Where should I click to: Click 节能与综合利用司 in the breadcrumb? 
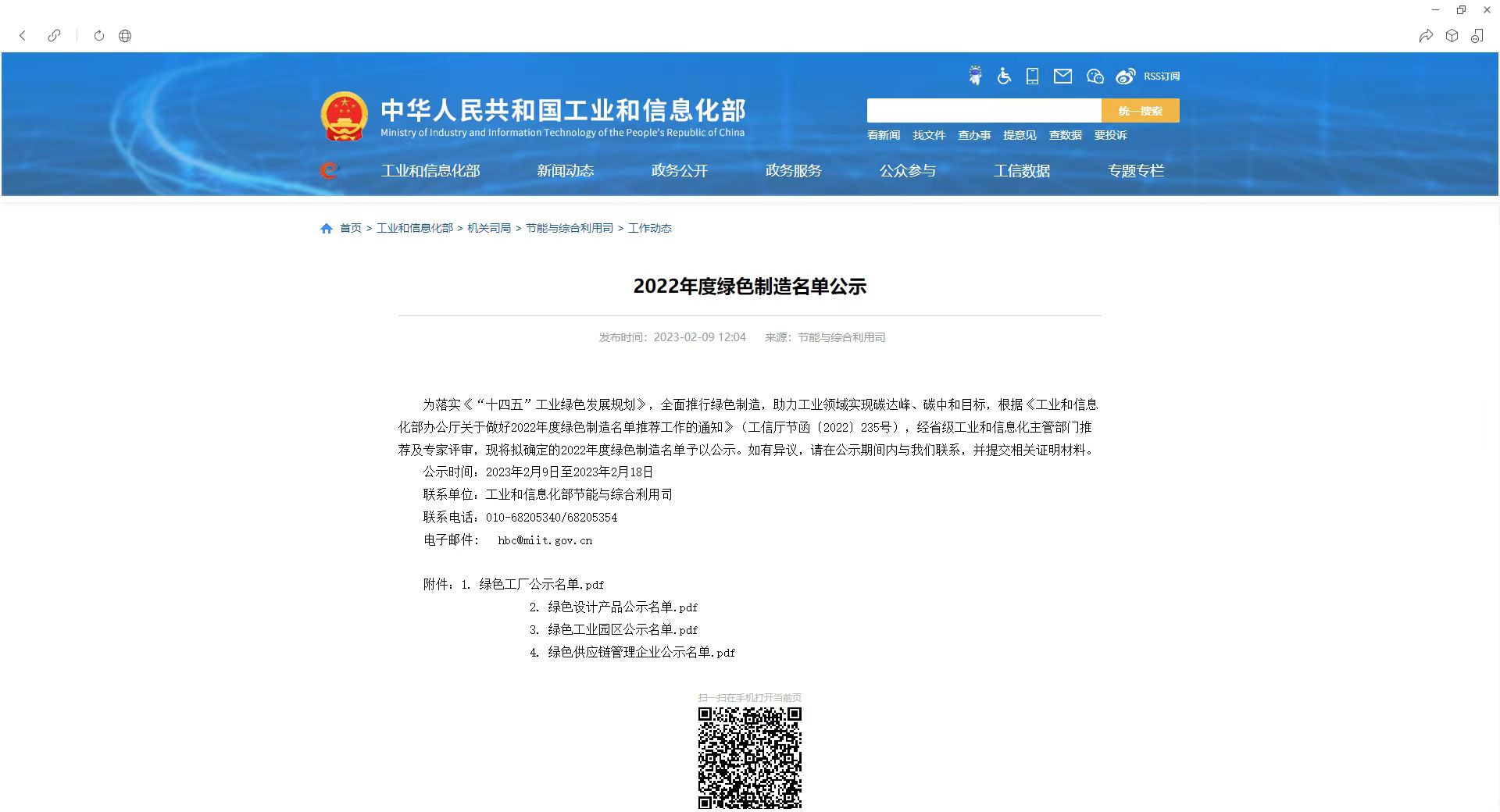pos(569,228)
